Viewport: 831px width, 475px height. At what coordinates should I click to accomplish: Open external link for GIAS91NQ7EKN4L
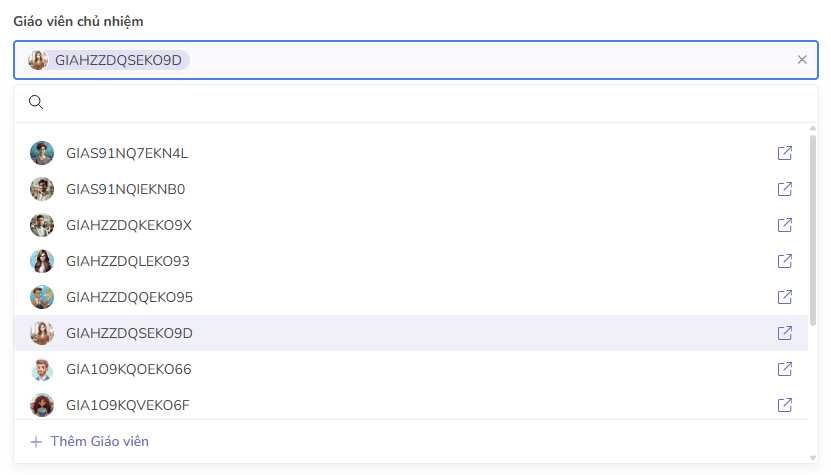tap(785, 153)
